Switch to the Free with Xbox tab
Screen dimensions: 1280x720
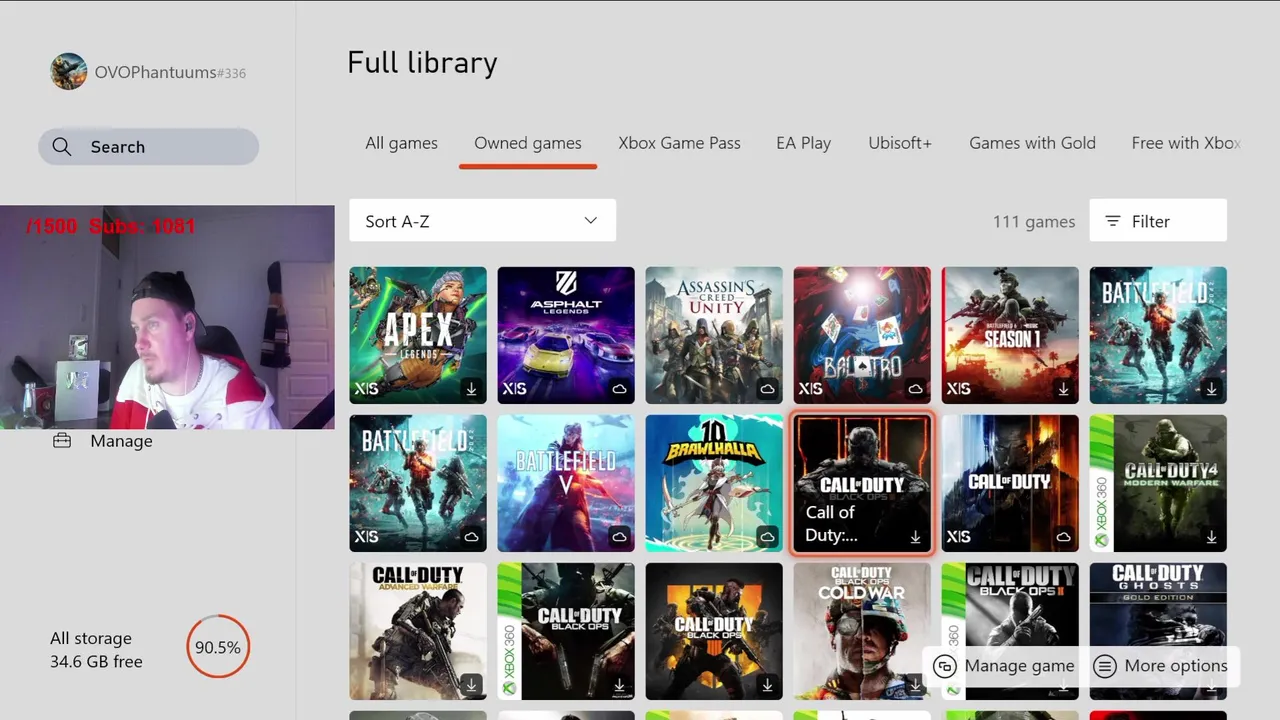point(1186,143)
